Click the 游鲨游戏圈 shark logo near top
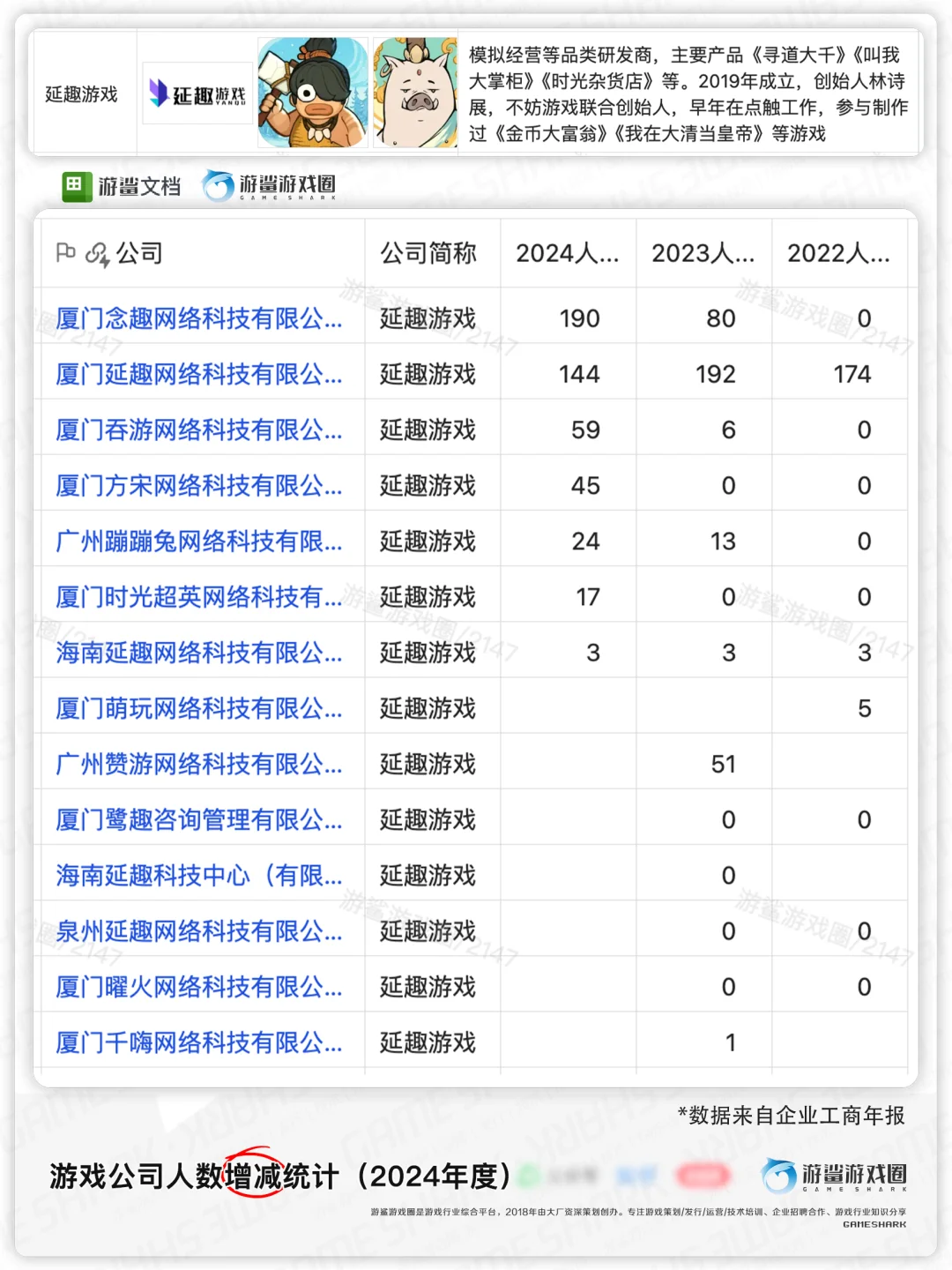This screenshot has width=952, height=1270. pos(269,185)
